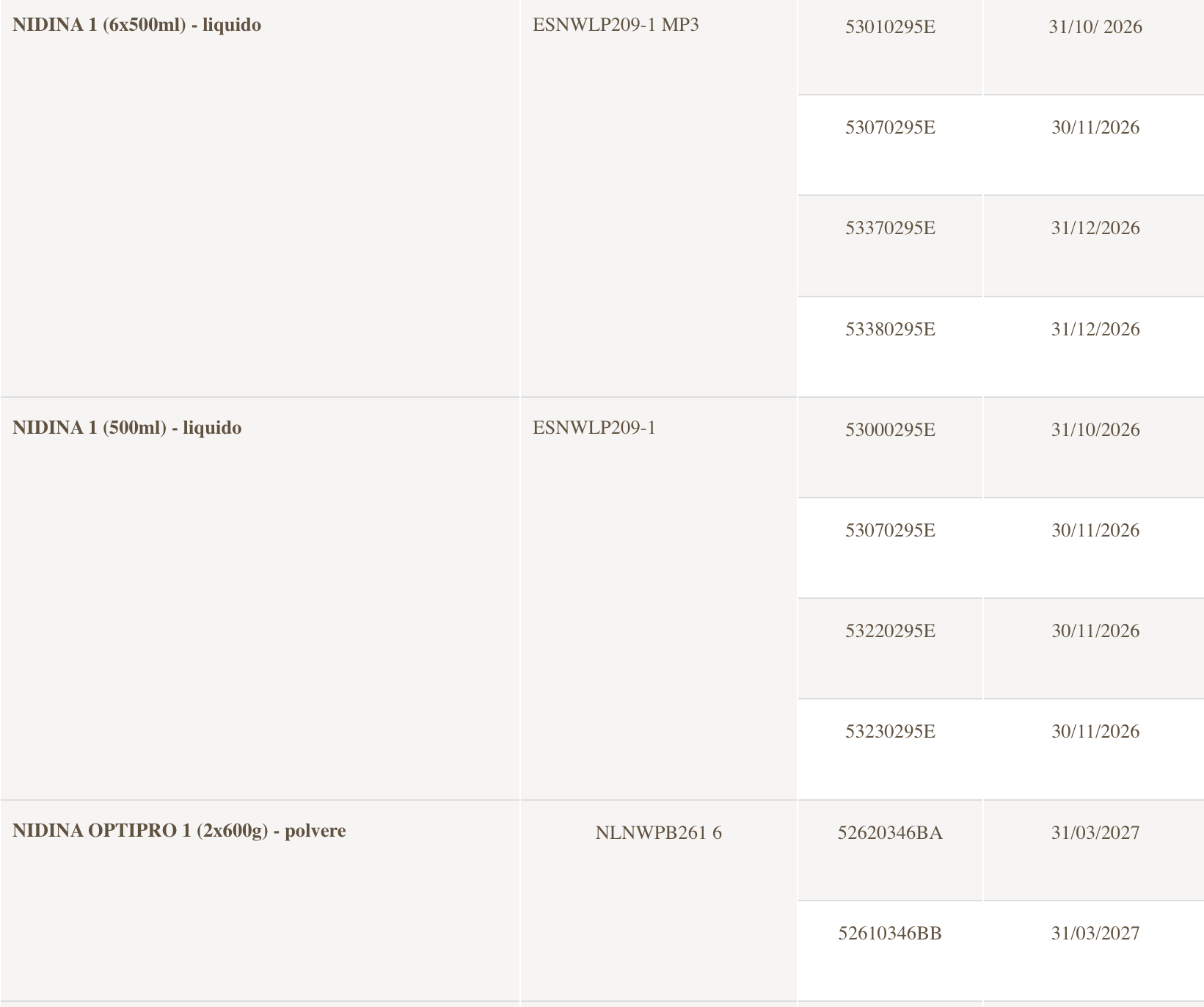Click batch number 53000295E

pos(890,430)
